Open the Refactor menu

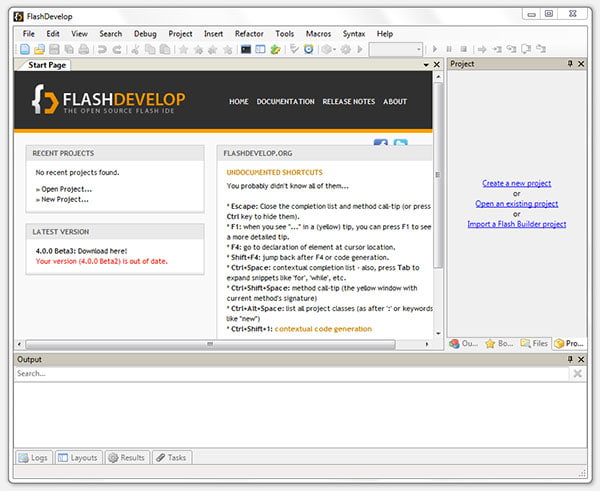249,34
